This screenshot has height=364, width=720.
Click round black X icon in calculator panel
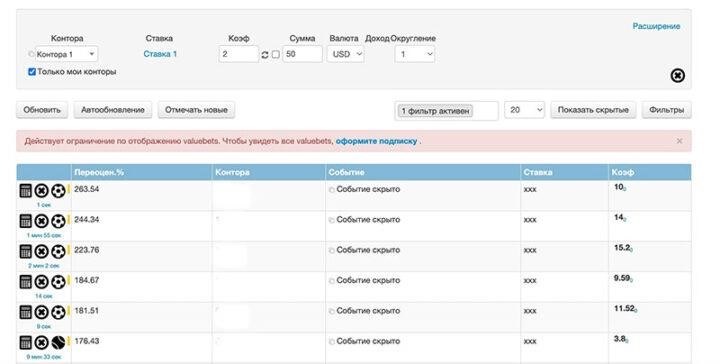point(678,76)
